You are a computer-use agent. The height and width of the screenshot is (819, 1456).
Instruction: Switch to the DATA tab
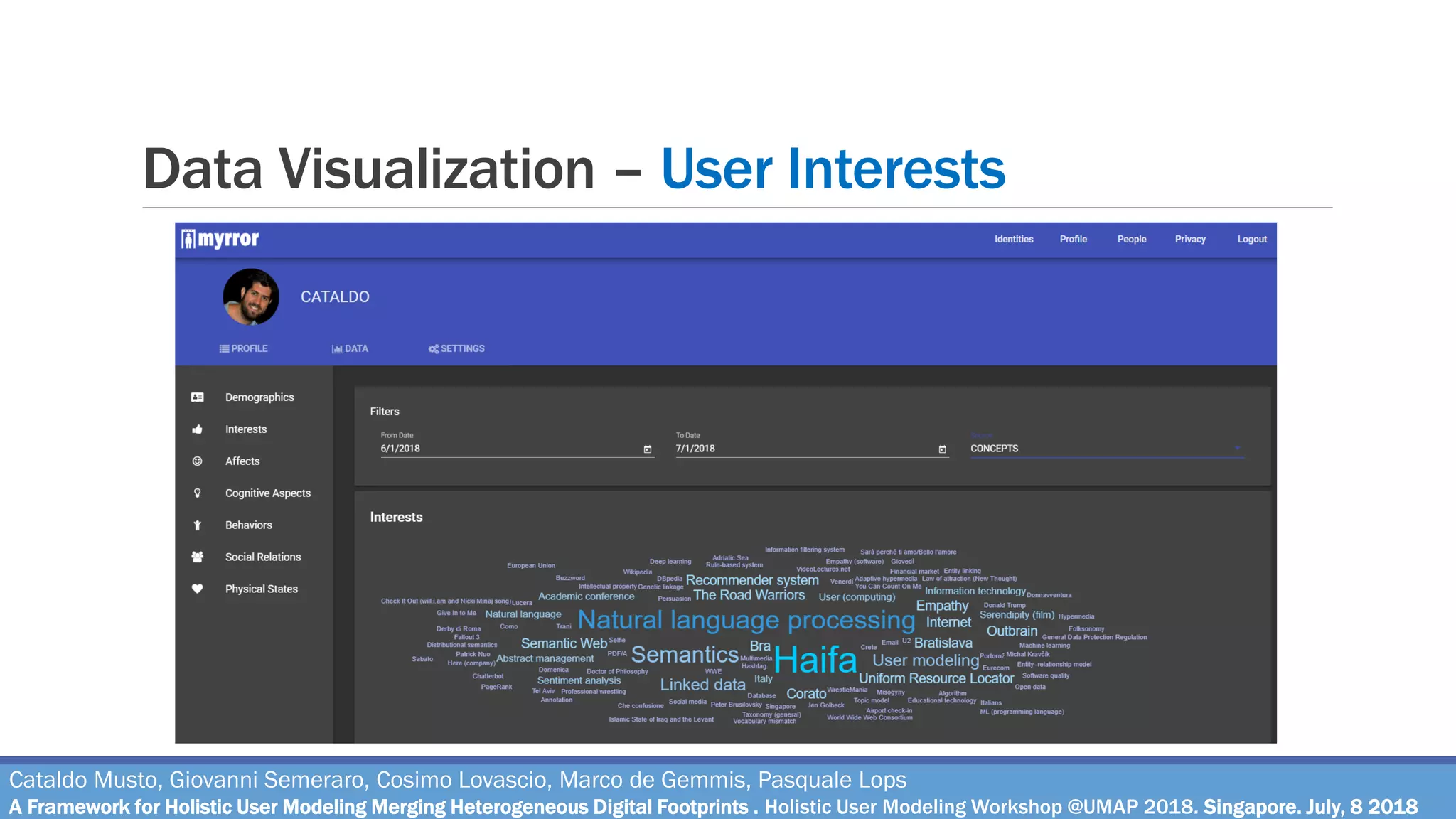click(x=350, y=349)
